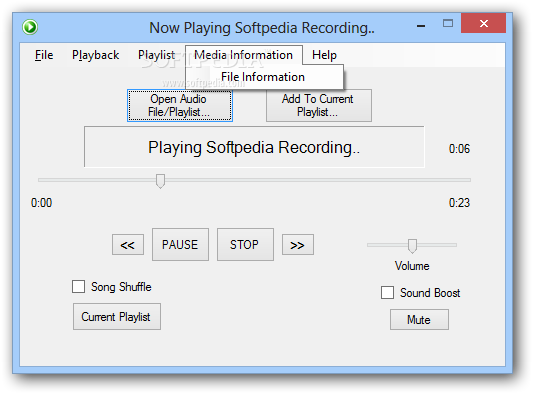Screen dimensions: 533x394
Task: Collapse the Media Information menu
Action: point(243,55)
